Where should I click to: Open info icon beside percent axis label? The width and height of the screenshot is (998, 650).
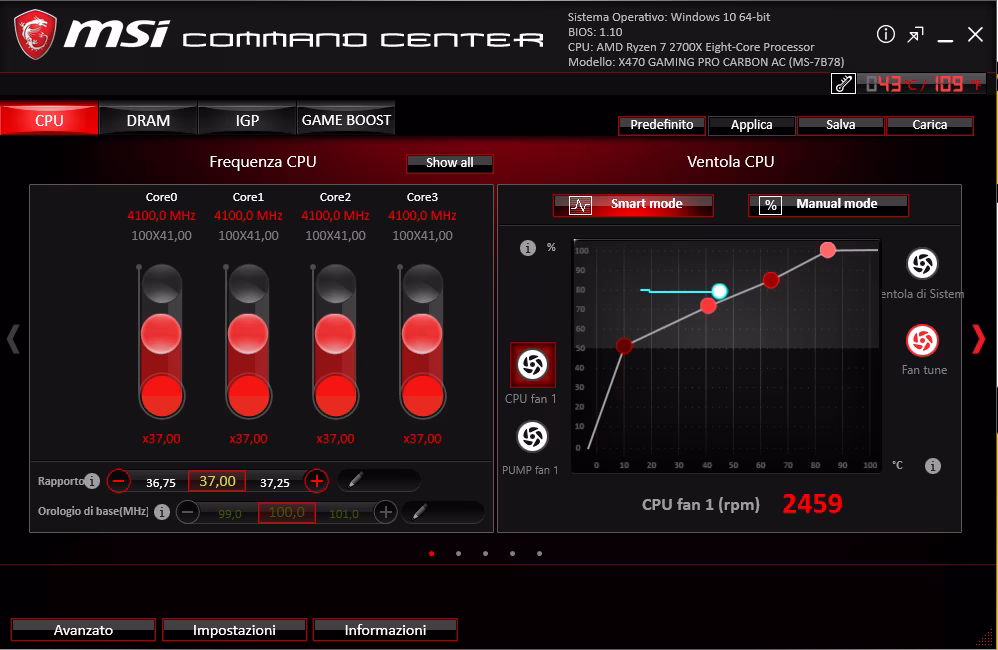point(528,248)
